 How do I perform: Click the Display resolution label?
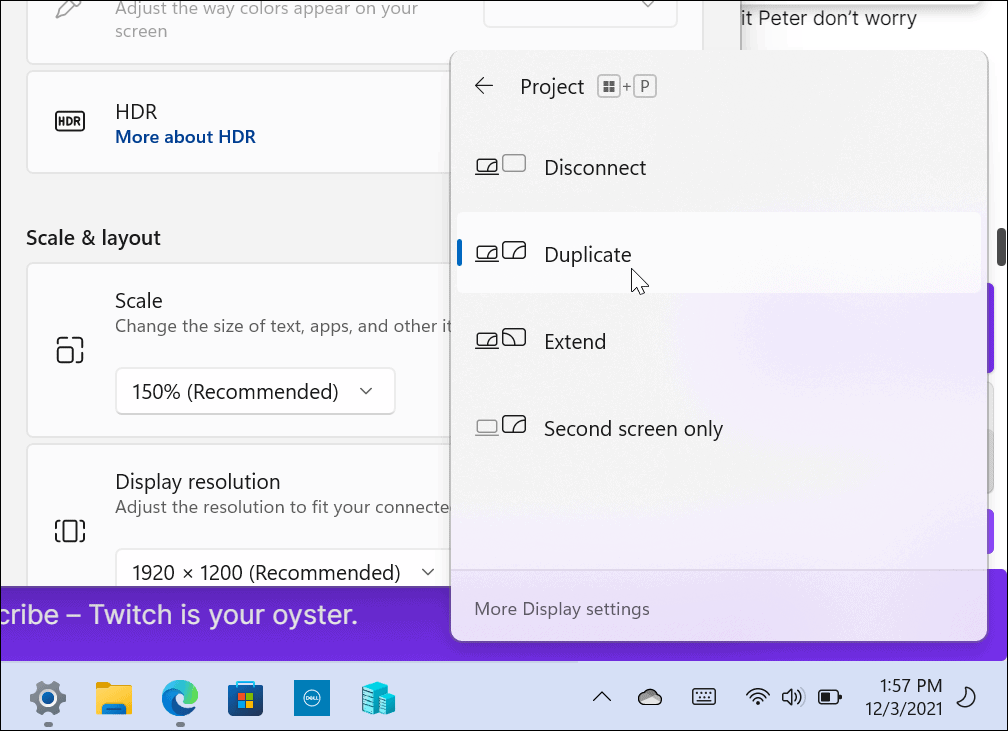click(198, 482)
